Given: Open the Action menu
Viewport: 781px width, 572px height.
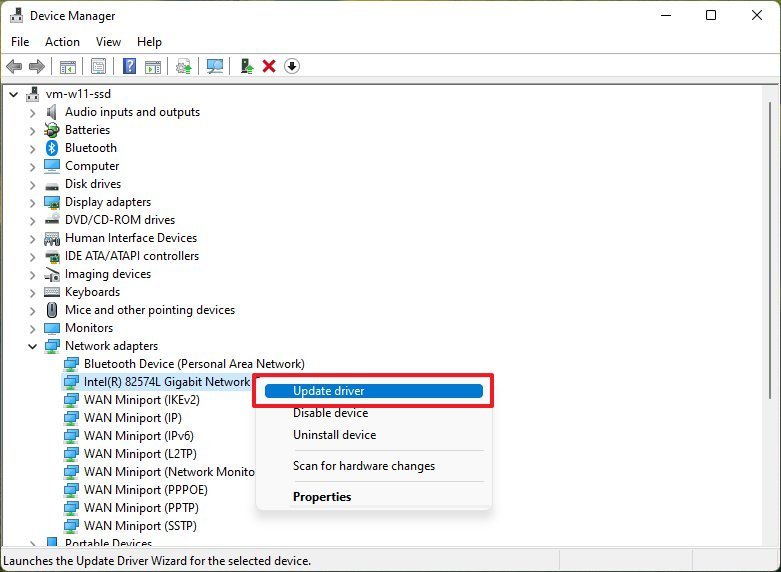Looking at the screenshot, I should click(x=62, y=42).
